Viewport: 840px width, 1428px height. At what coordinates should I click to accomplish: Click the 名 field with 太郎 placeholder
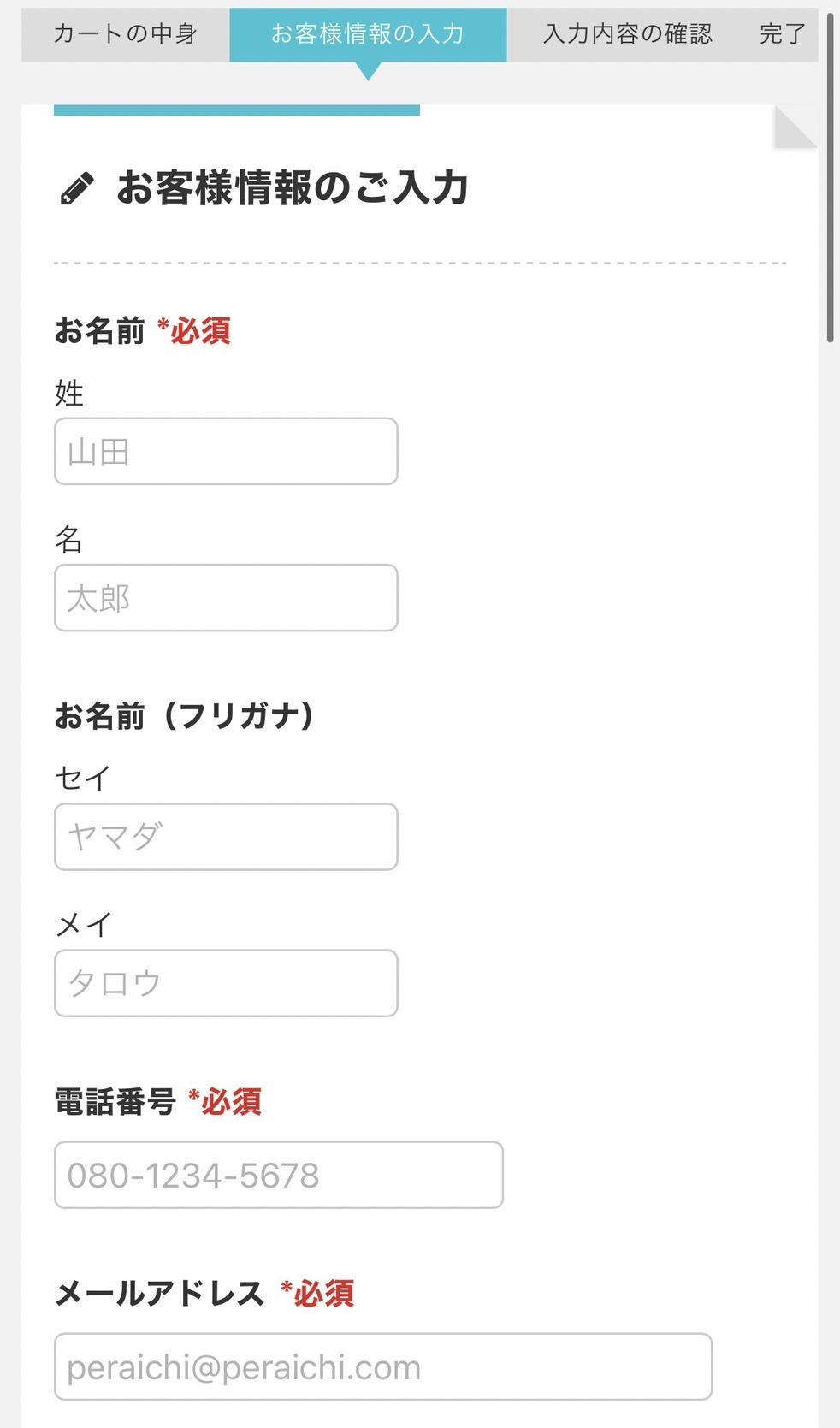coord(226,598)
